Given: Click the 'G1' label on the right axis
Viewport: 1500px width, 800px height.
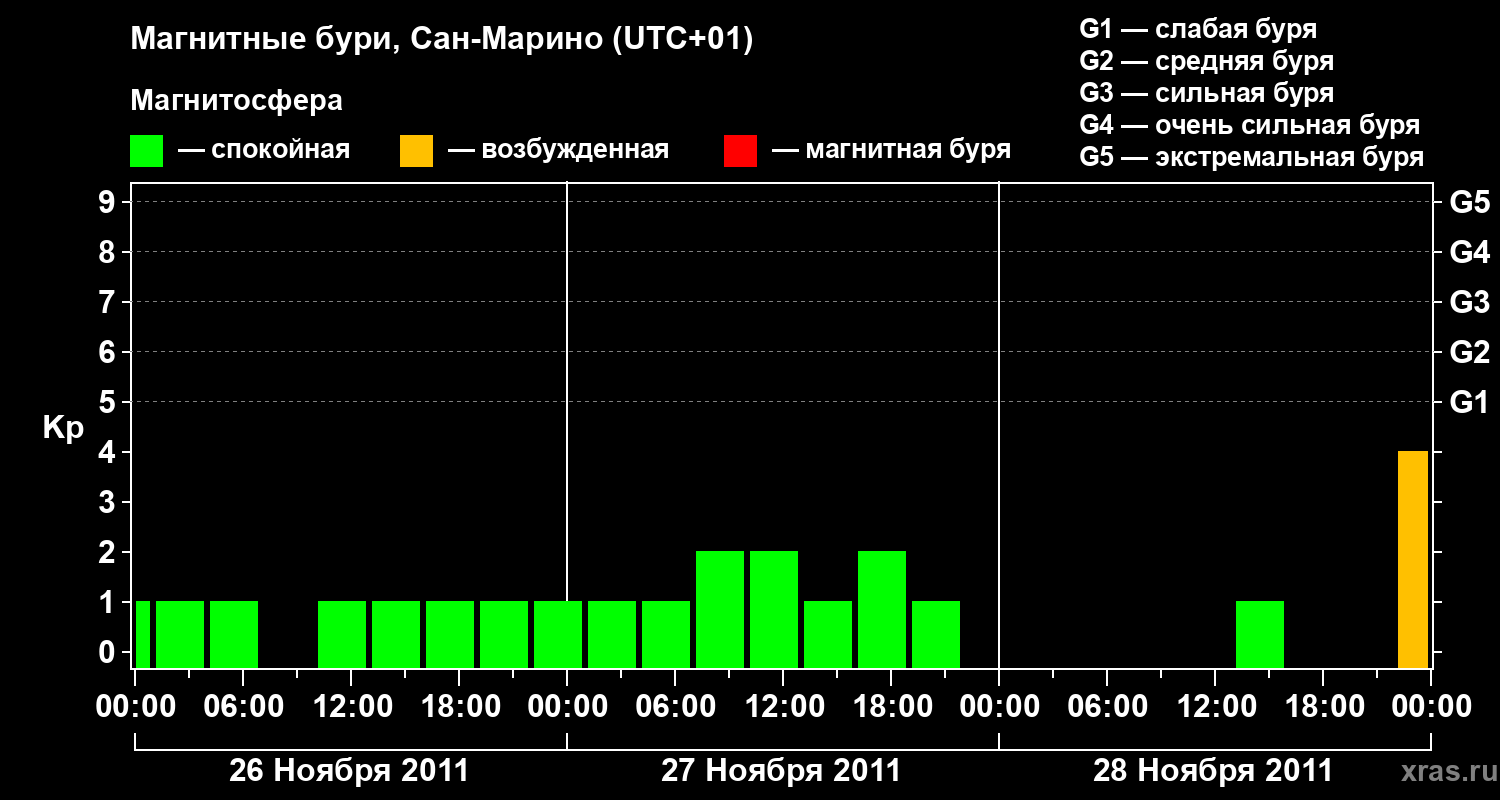Looking at the screenshot, I should [x=1470, y=402].
